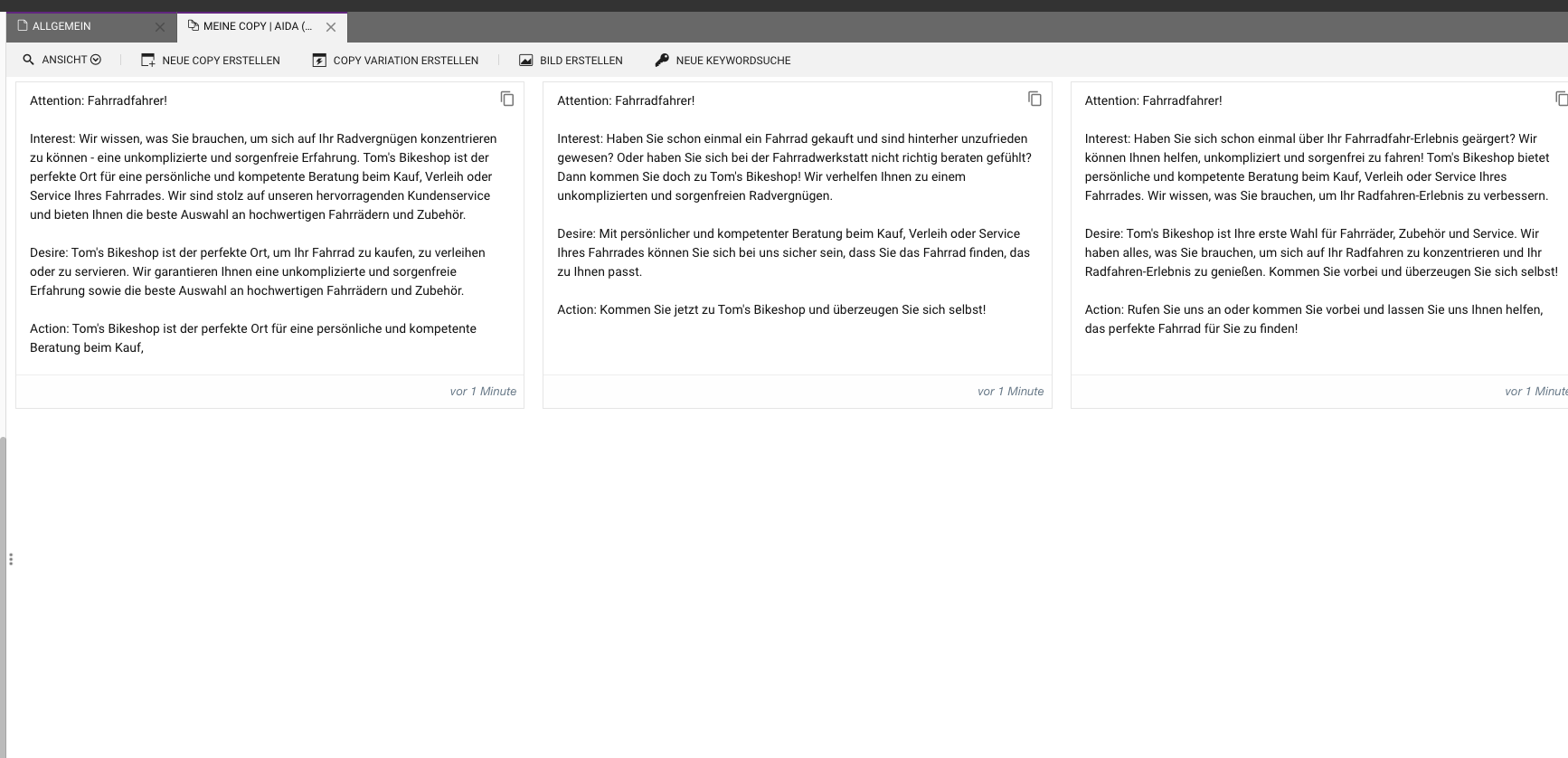Click the copy icon on the middle card
Viewport: 1568px width, 758px height.
pyautogui.click(x=1034, y=99)
